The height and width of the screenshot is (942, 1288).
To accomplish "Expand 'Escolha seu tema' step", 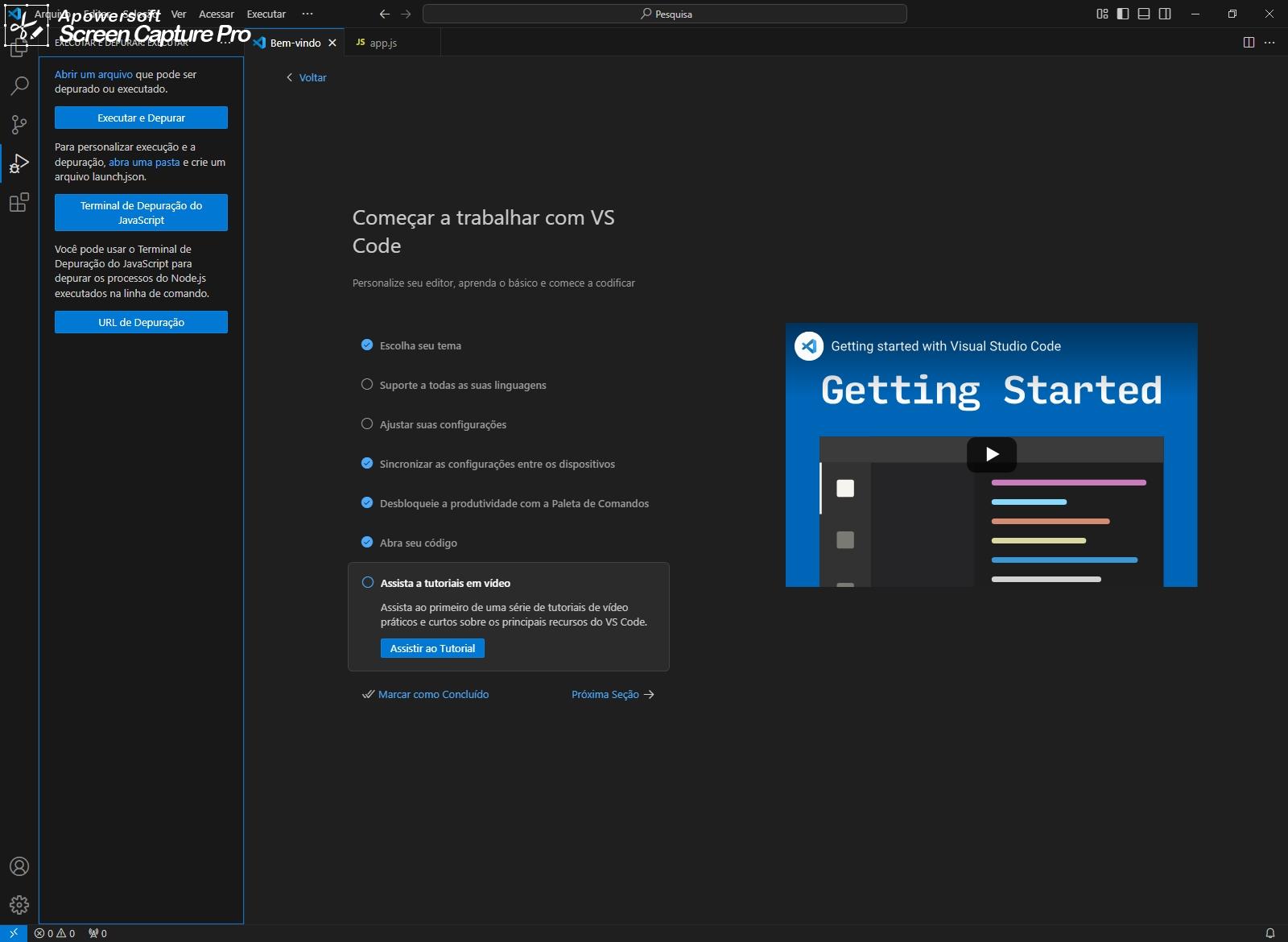I will point(420,345).
